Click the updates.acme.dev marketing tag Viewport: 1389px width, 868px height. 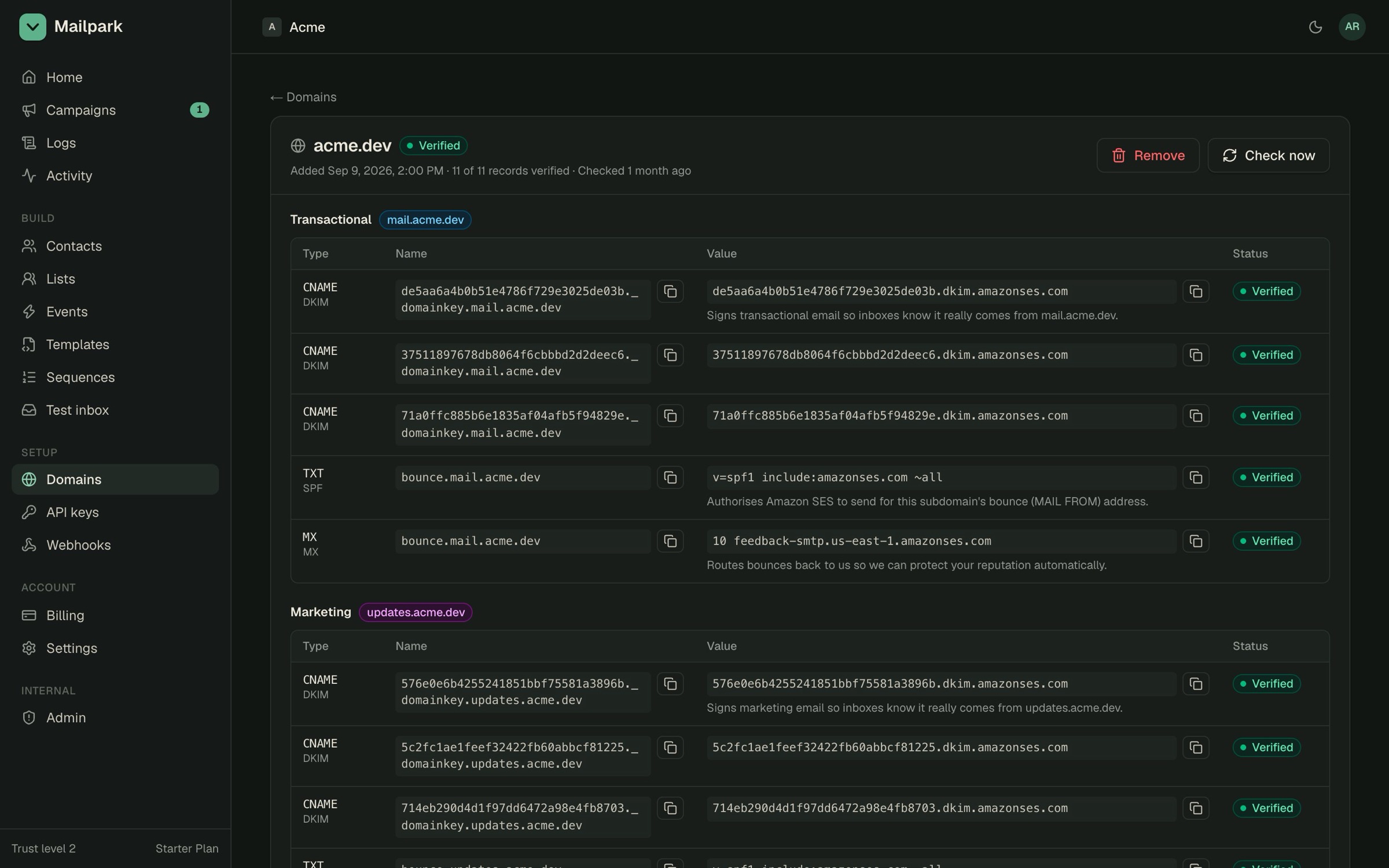tap(416, 613)
